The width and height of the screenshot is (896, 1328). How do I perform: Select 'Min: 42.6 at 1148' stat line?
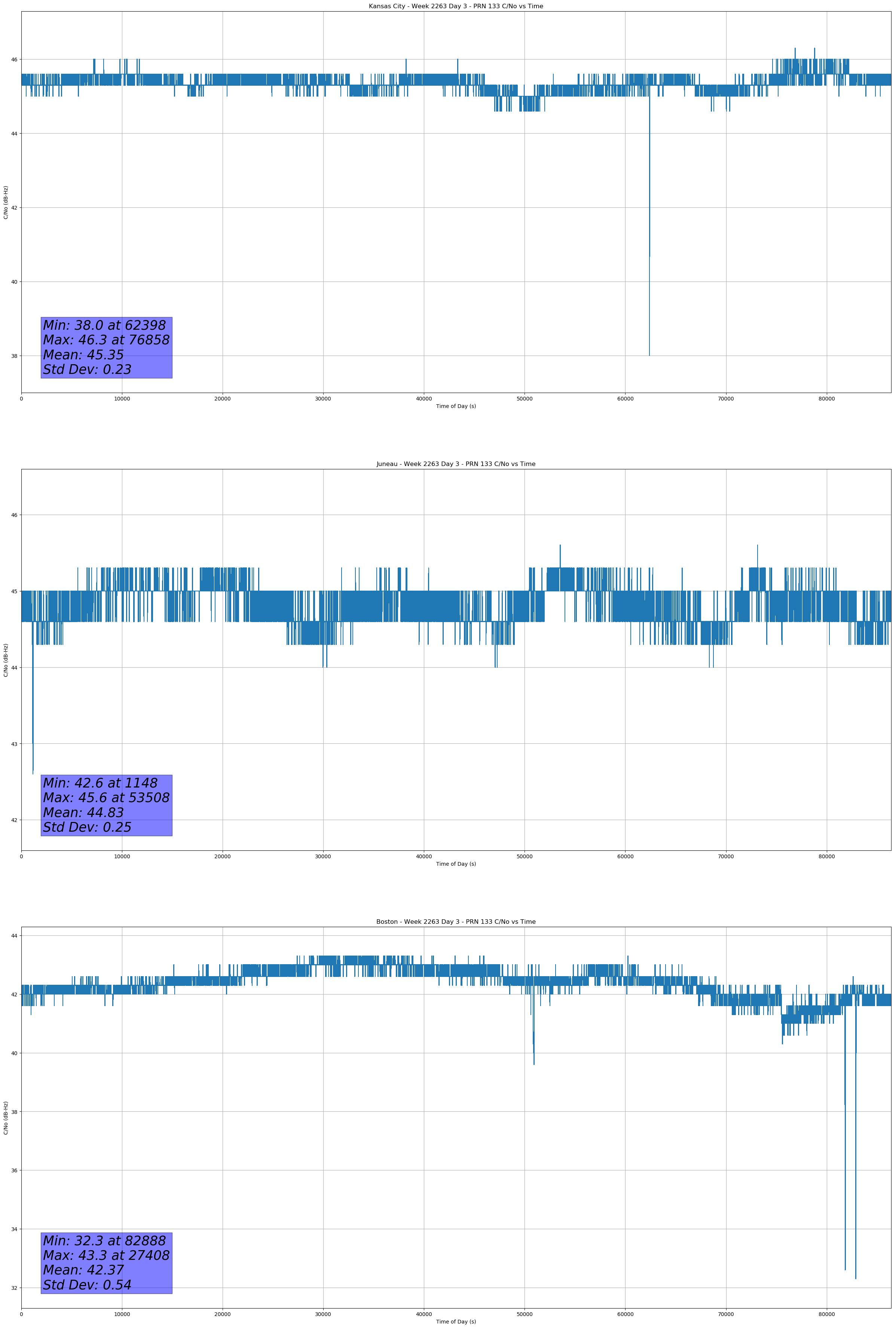[100, 783]
